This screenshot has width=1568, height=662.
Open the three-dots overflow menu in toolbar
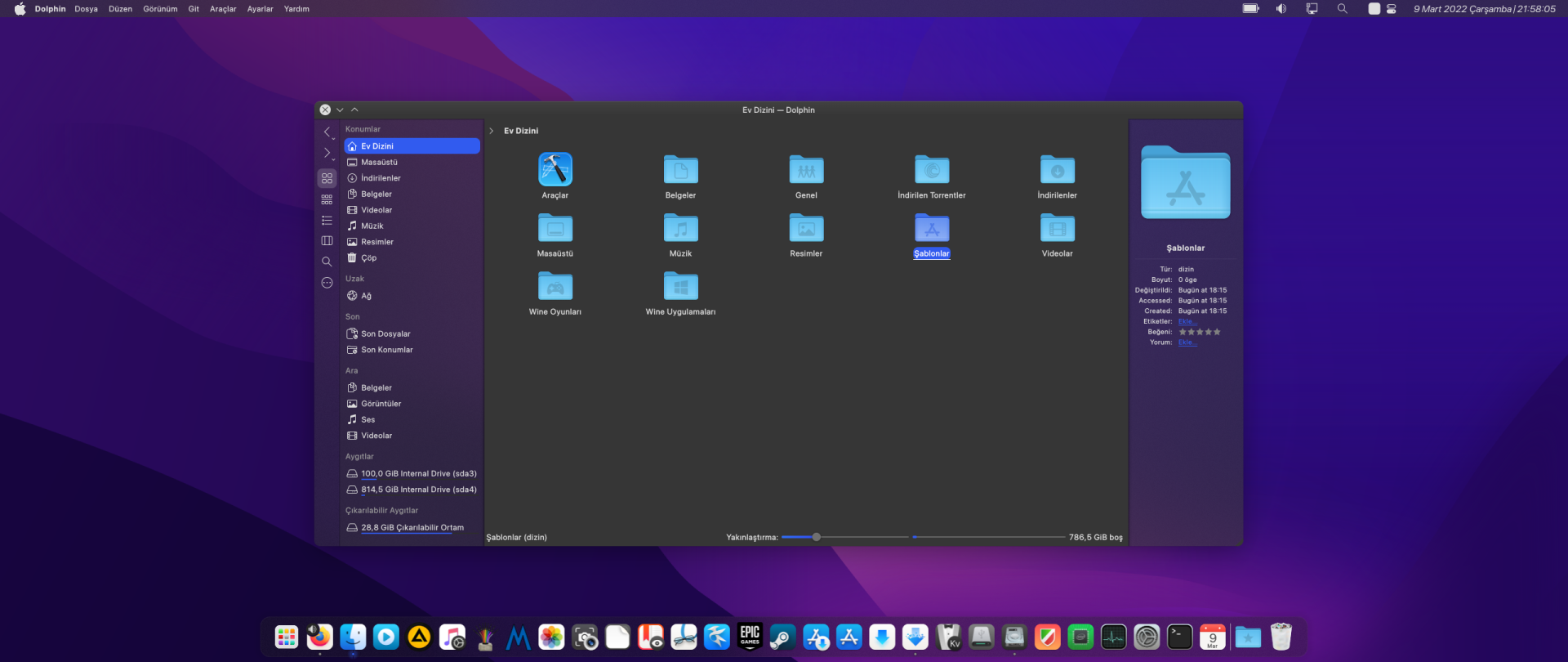point(327,283)
